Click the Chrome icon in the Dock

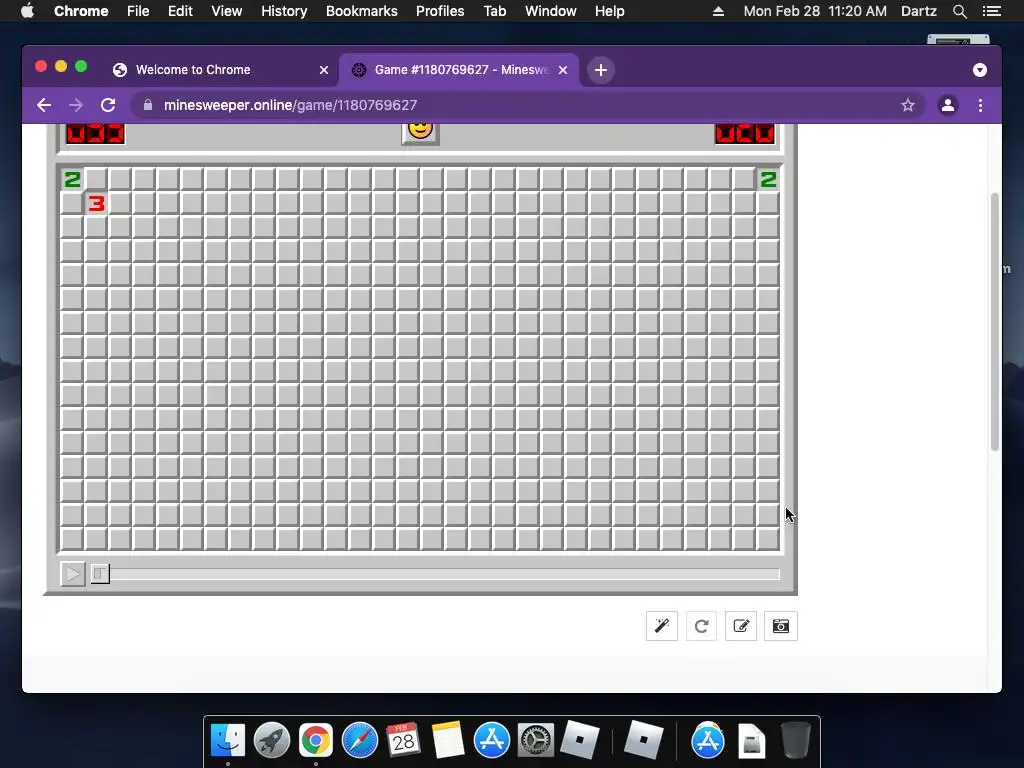tap(315, 740)
